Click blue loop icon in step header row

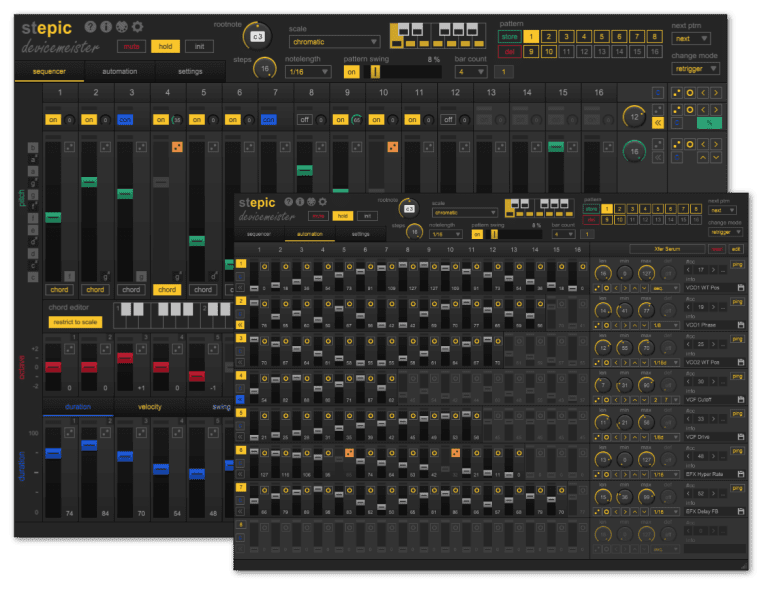(x=658, y=93)
